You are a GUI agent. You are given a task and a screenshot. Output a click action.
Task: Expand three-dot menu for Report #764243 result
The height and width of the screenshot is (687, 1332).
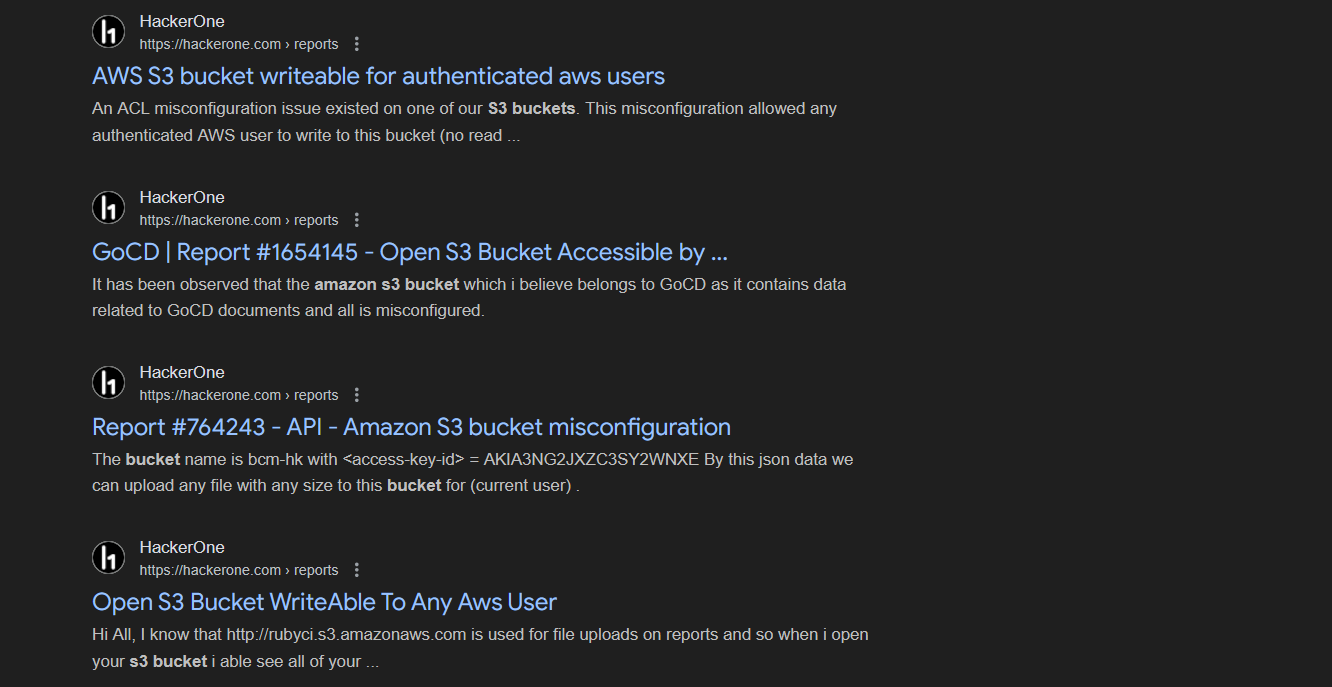point(357,395)
